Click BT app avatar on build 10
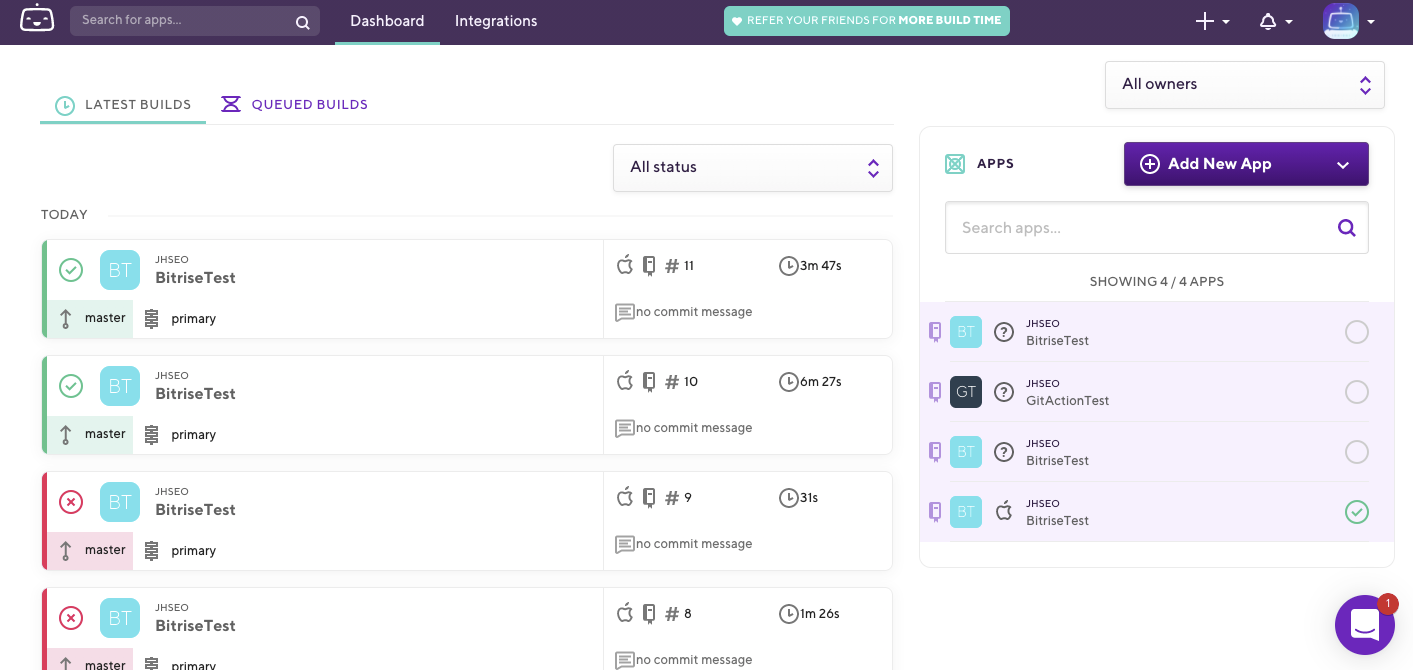The height and width of the screenshot is (670, 1413). pyautogui.click(x=120, y=386)
